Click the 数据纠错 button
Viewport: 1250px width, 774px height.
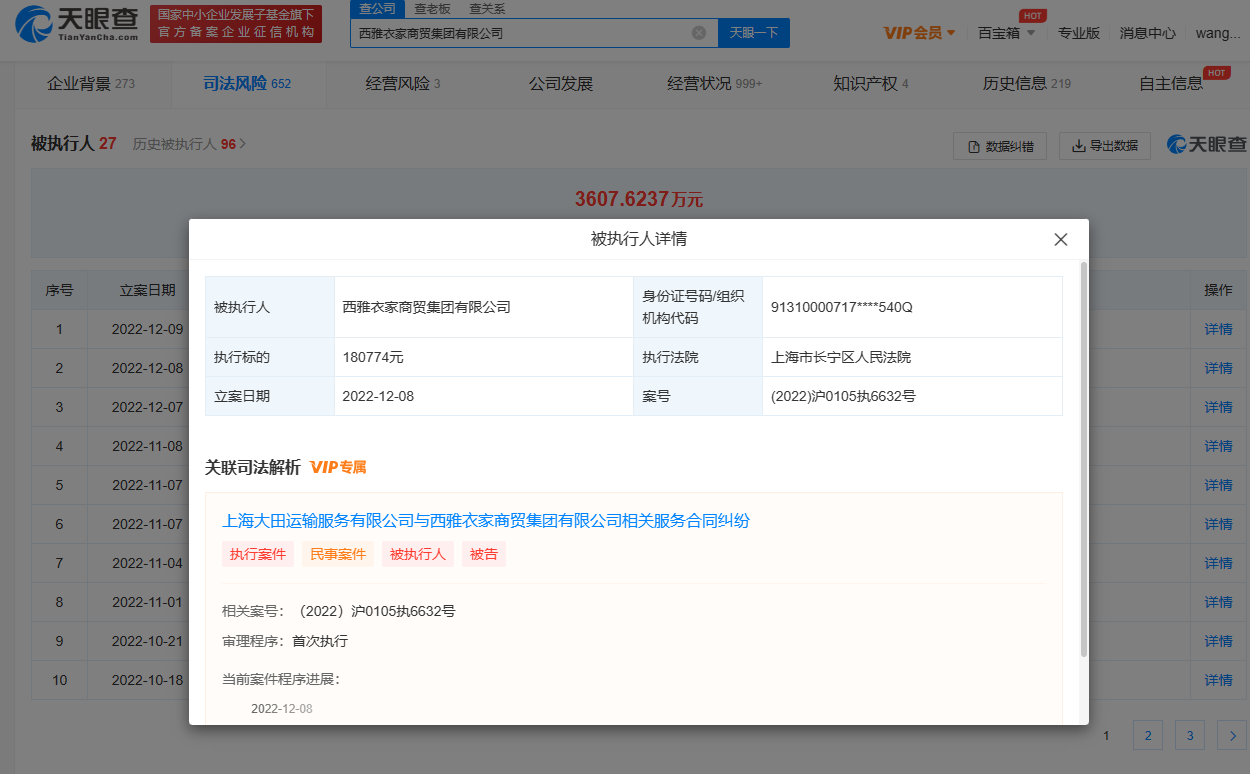pyautogui.click(x=1000, y=146)
